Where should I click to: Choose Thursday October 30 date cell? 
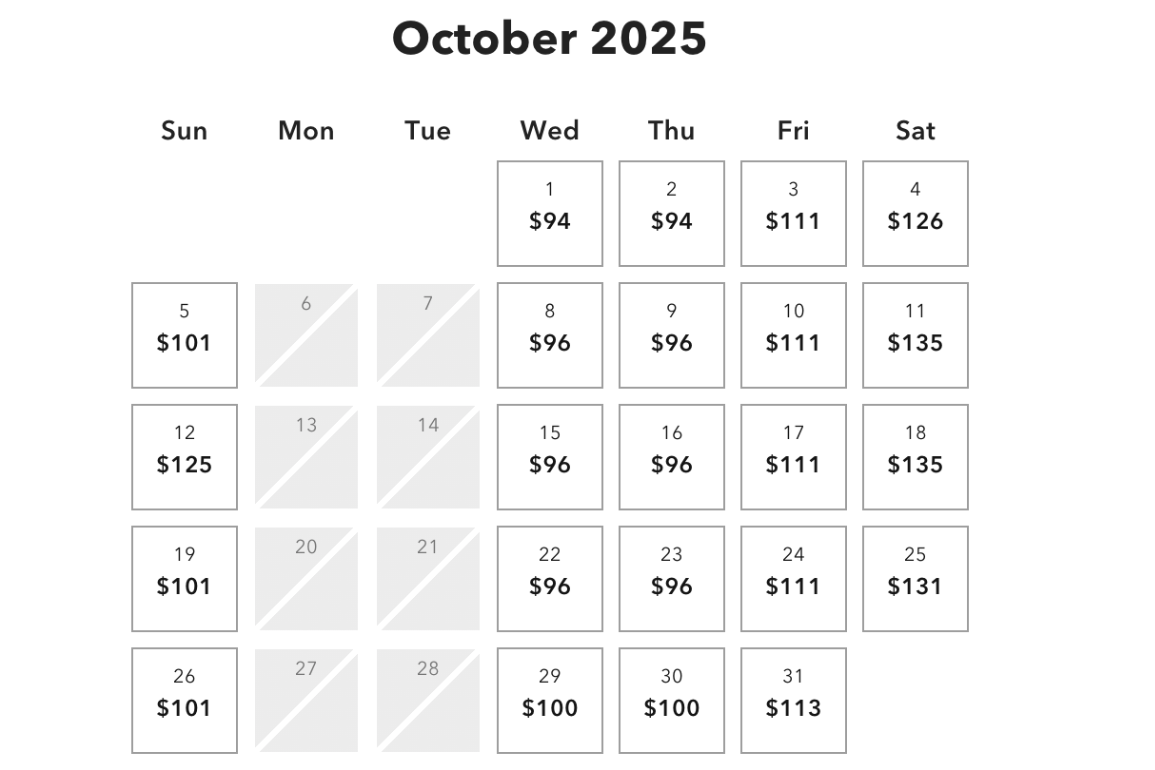click(x=671, y=700)
